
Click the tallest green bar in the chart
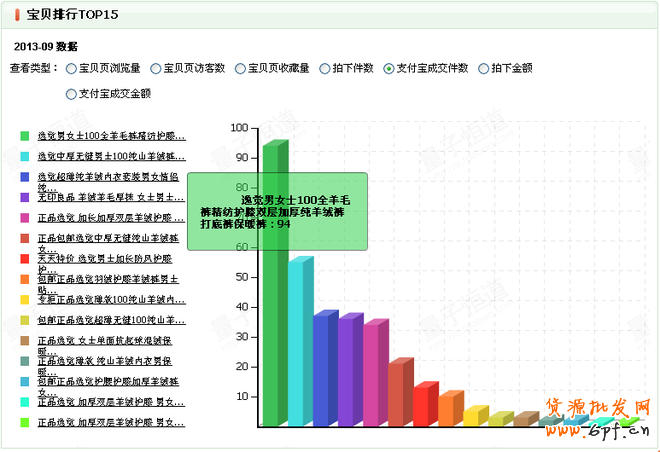272,300
